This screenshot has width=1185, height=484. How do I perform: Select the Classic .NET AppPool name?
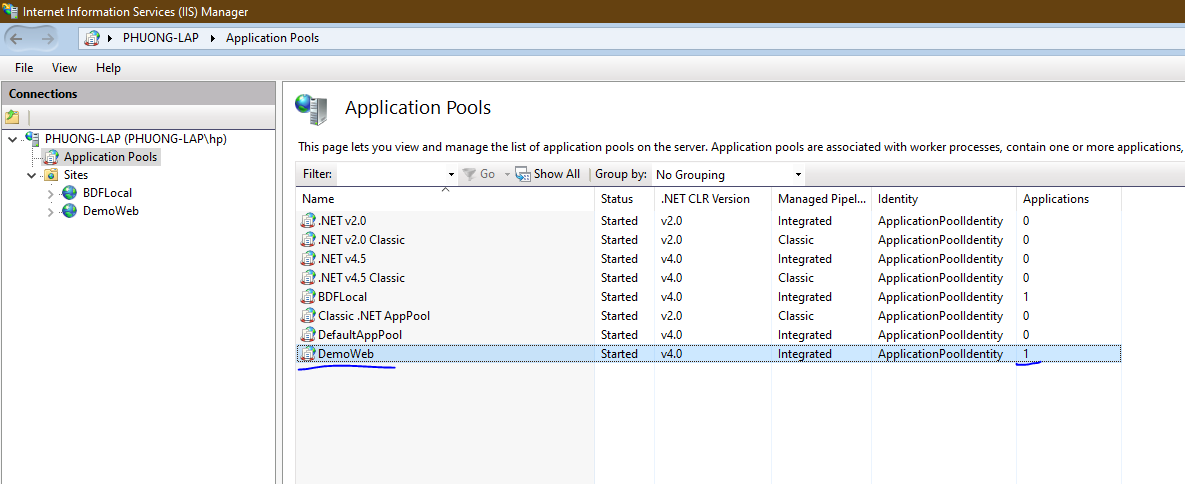(x=374, y=315)
